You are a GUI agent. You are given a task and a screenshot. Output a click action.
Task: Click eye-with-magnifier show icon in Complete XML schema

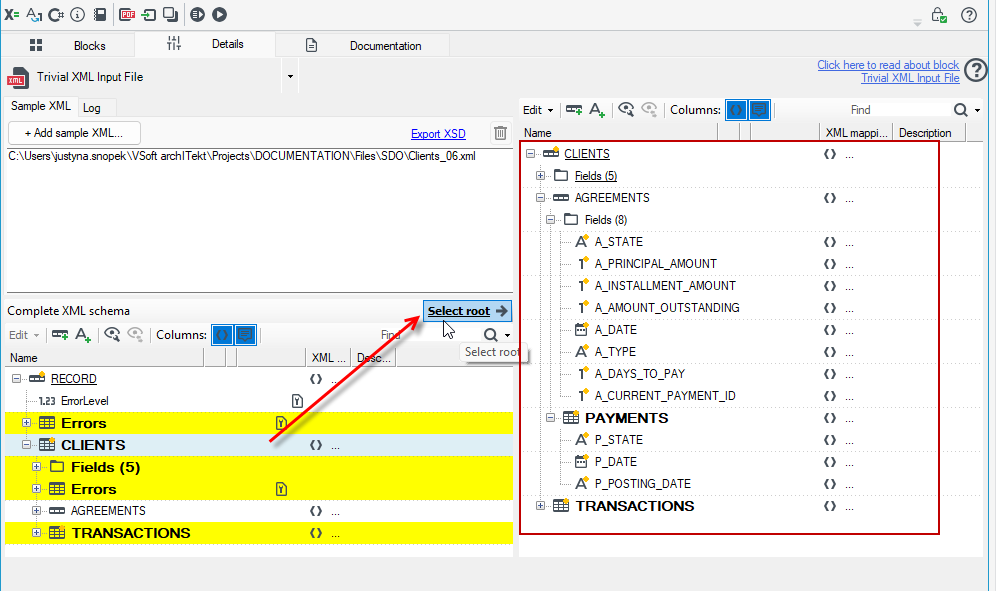[x=112, y=335]
